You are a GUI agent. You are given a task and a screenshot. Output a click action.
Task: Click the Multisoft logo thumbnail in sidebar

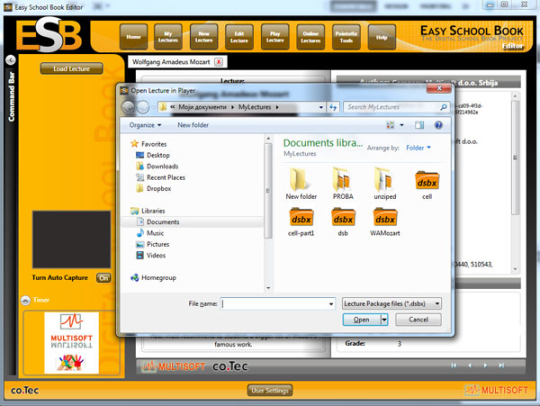click(x=72, y=343)
